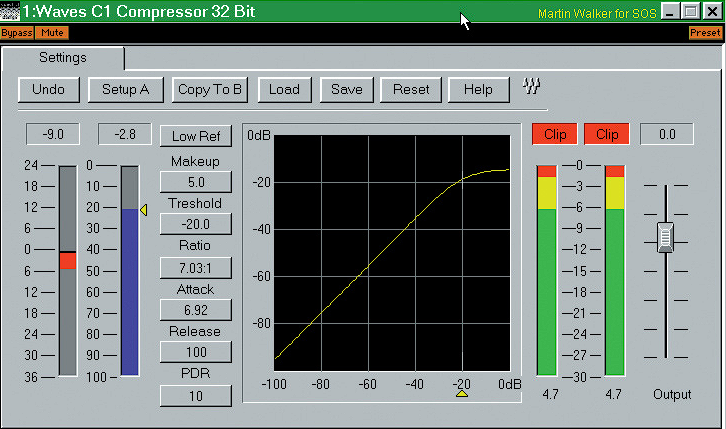726x429 pixels.
Task: Click the Load button
Action: click(284, 90)
